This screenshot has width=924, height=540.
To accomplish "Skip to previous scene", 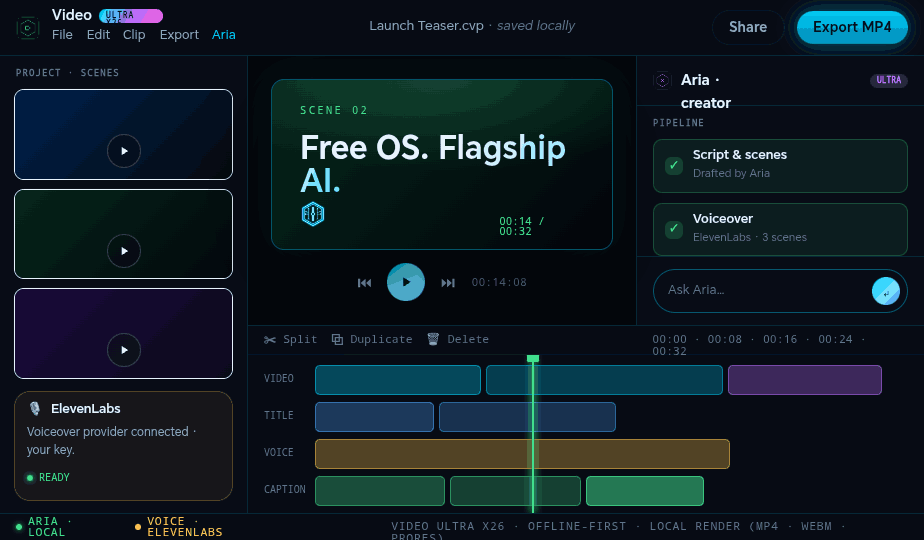I will (x=364, y=283).
